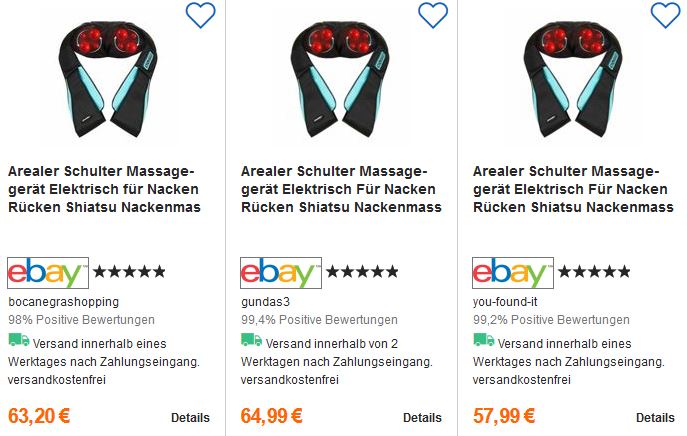Open massager product image from gundas3
Screen dimensions: 687x436
point(340,78)
